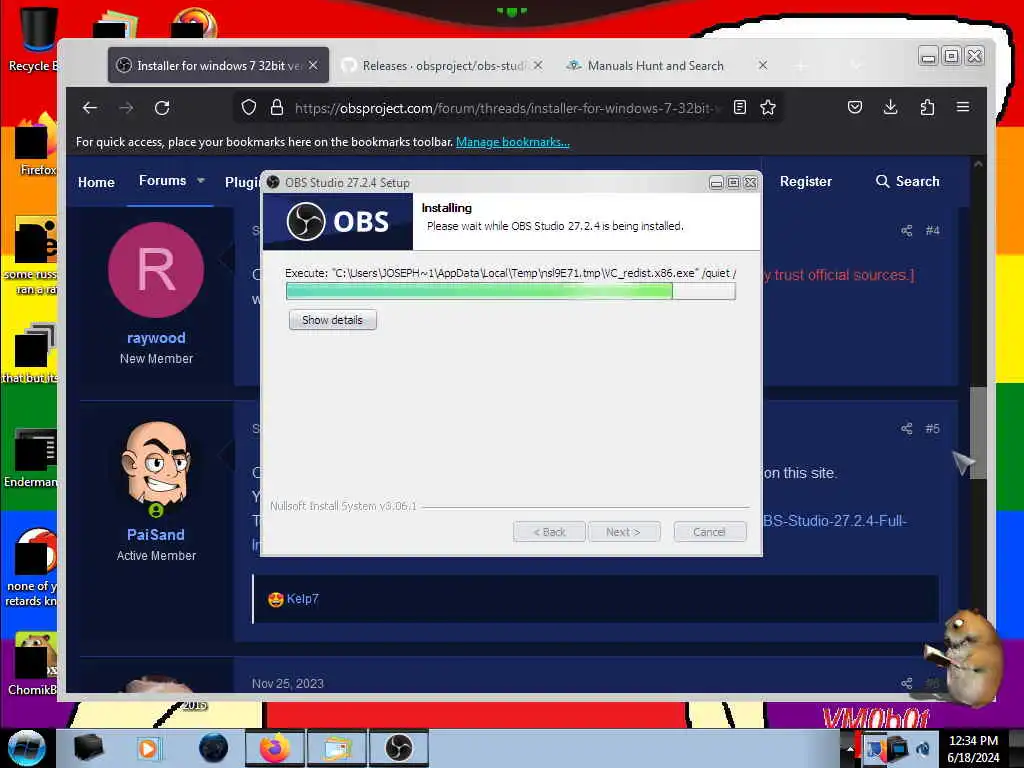Screen dimensions: 1024x768
Task: Switch to Firefox on the taskbar
Action: (x=274, y=748)
